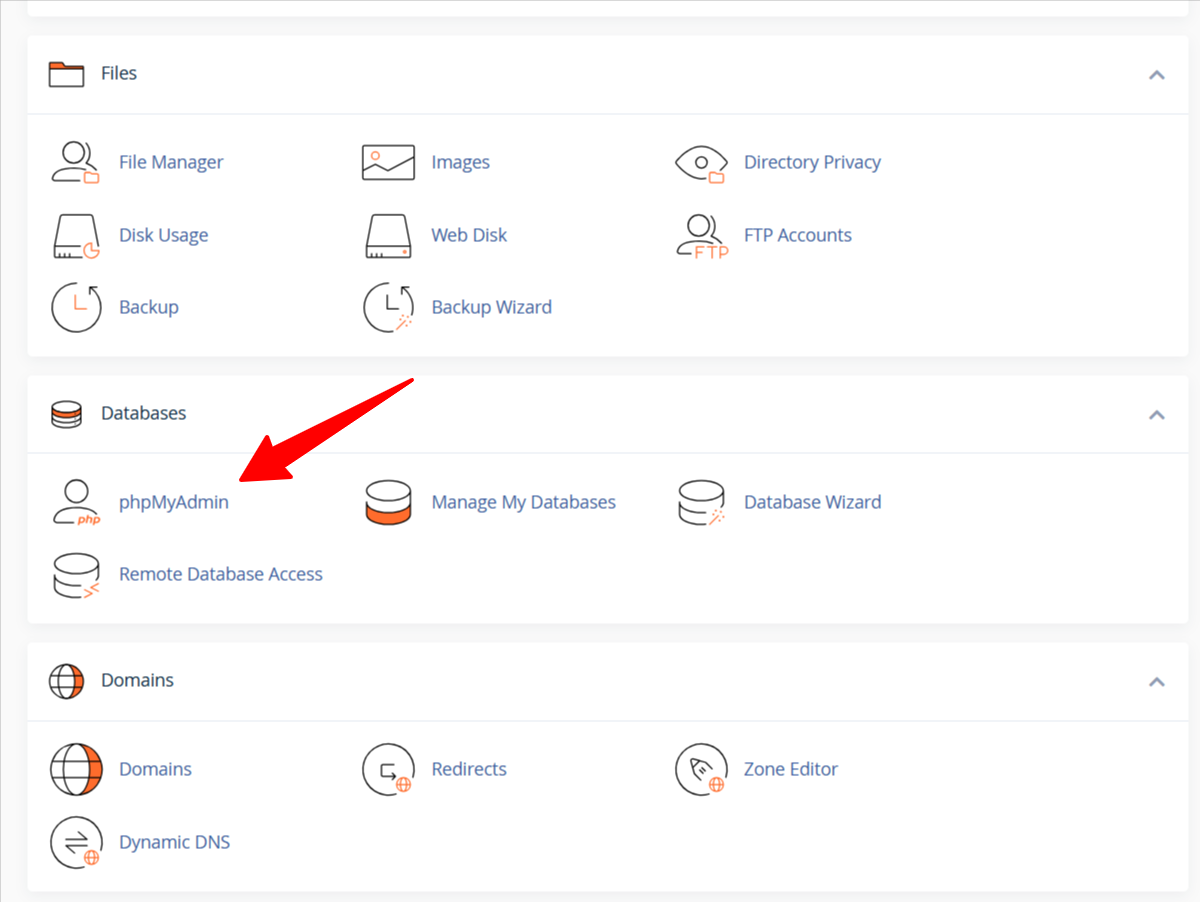Go to Directory Privacy link
The image size is (1200, 902).
coord(812,162)
